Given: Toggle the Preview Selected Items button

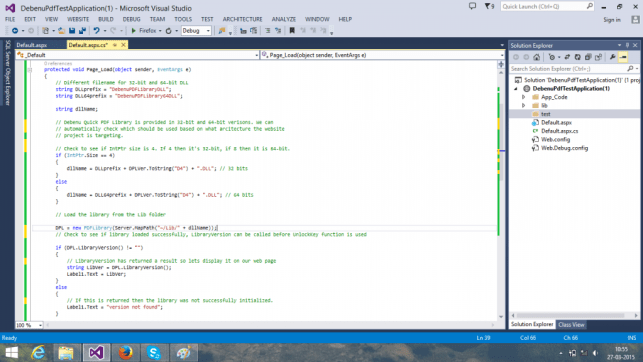Looking at the screenshot, I should 623,57.
